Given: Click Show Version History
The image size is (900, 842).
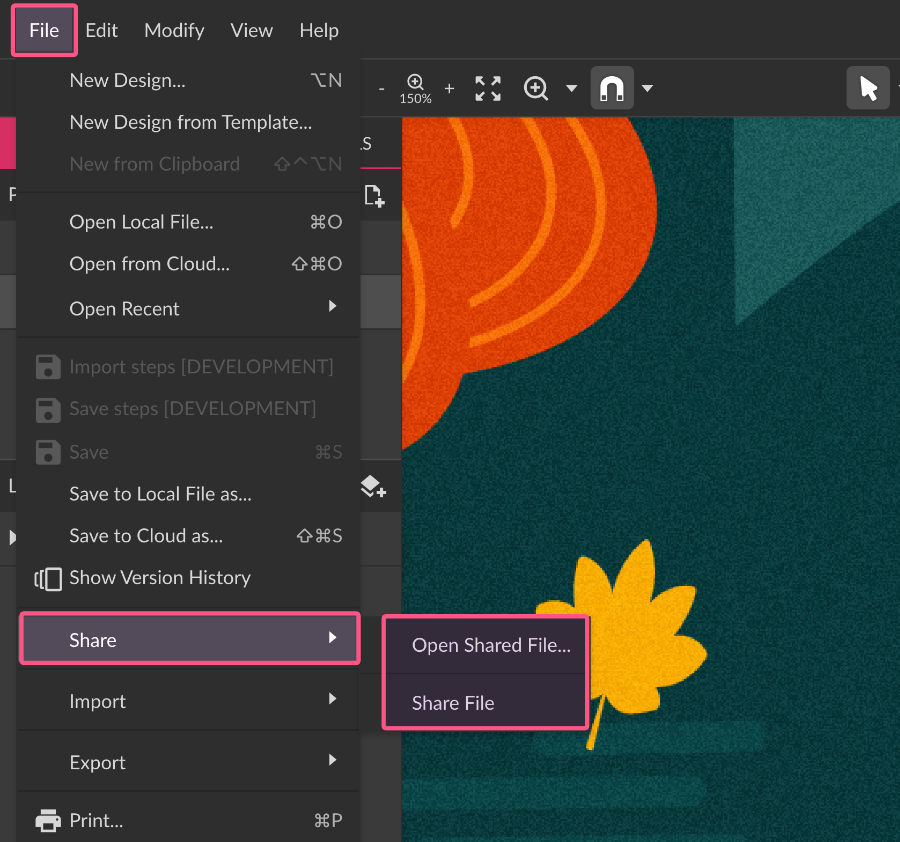Looking at the screenshot, I should click(x=159, y=577).
